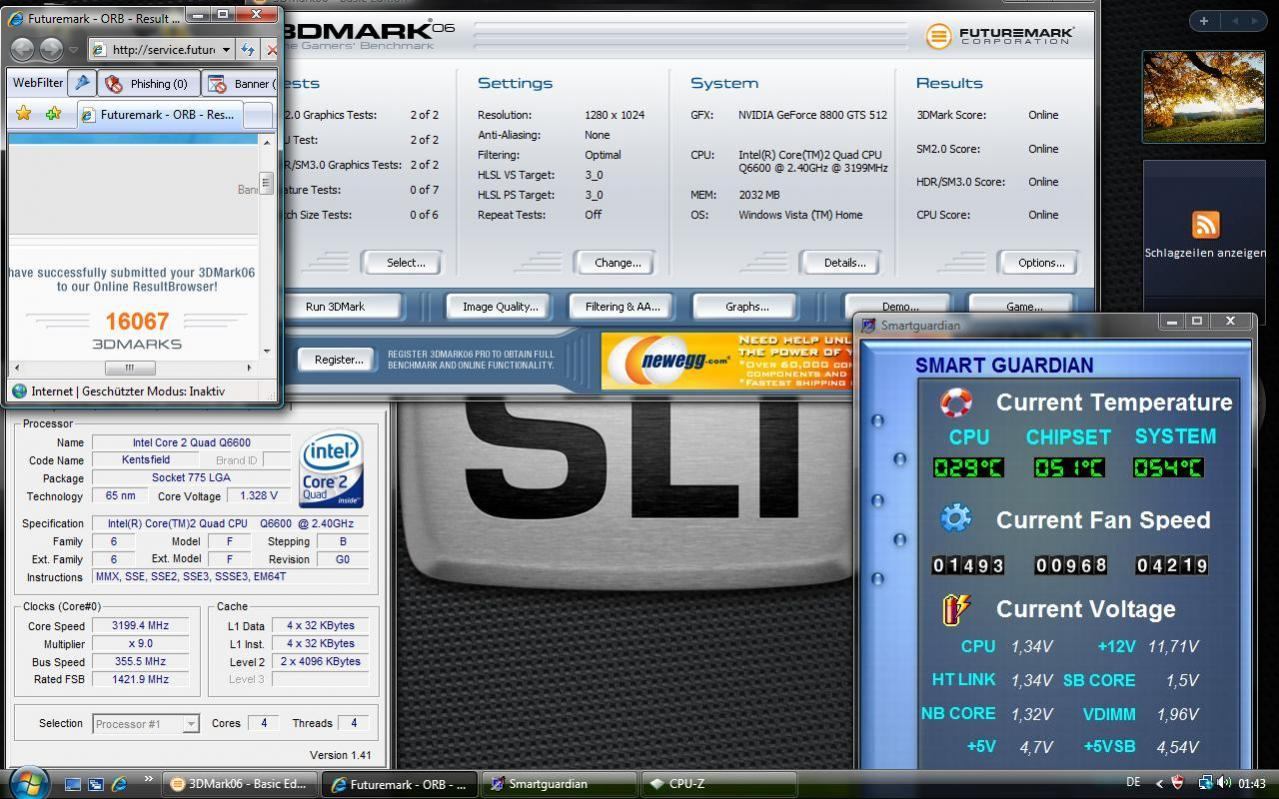The image size is (1279, 799).
Task: Click chipset temperature 051°C readout
Action: 1069,467
